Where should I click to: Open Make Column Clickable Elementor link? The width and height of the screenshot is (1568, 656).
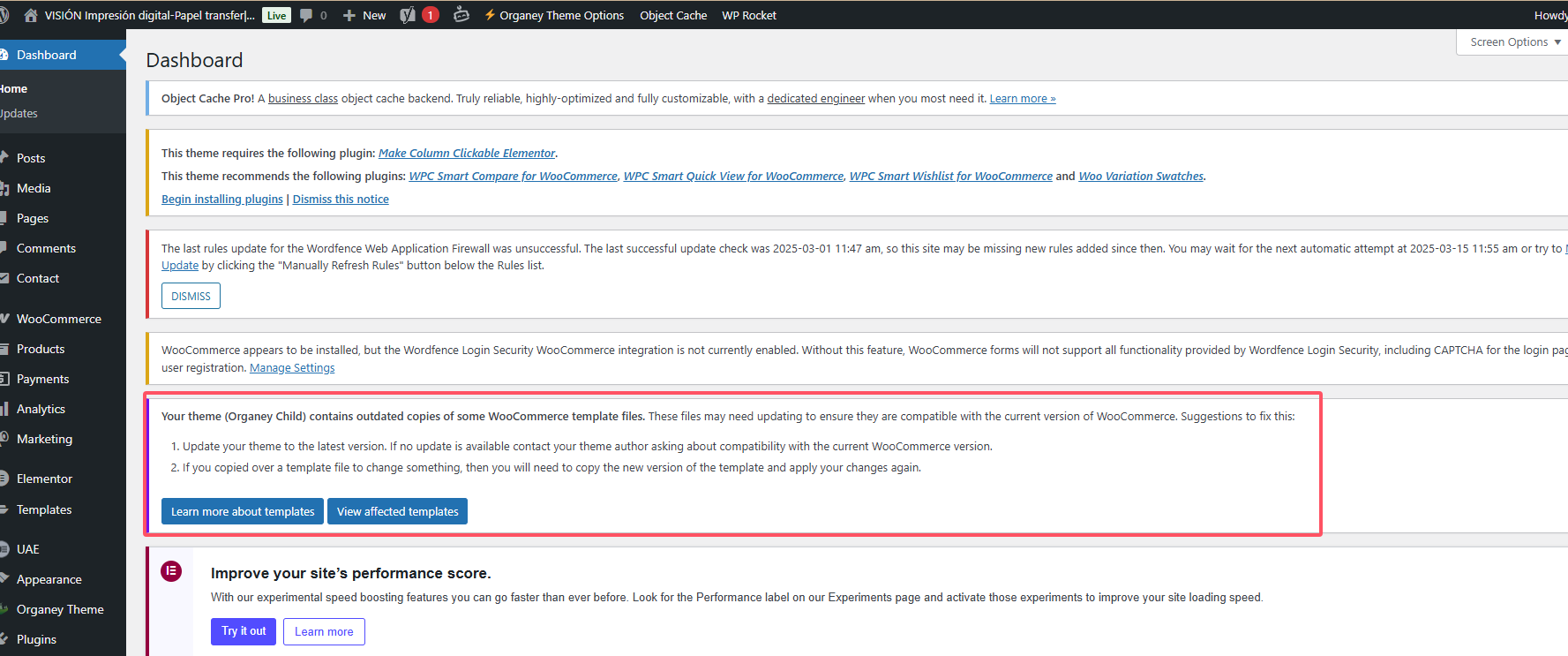(x=467, y=153)
